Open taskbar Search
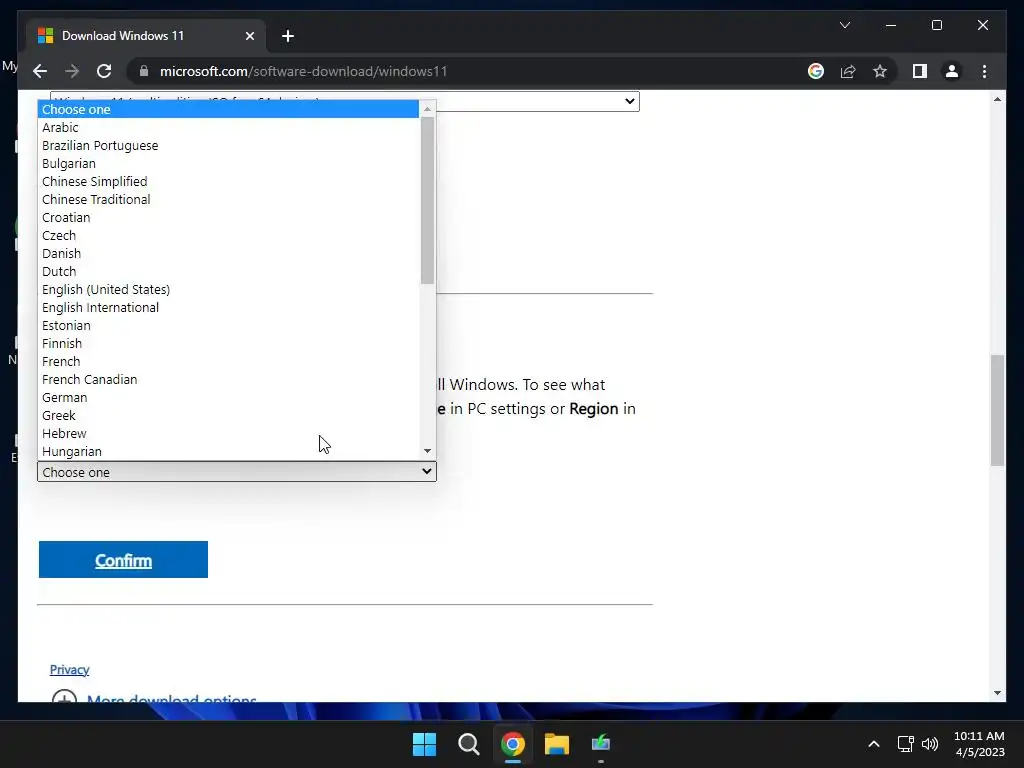1024x768 pixels. click(x=468, y=744)
